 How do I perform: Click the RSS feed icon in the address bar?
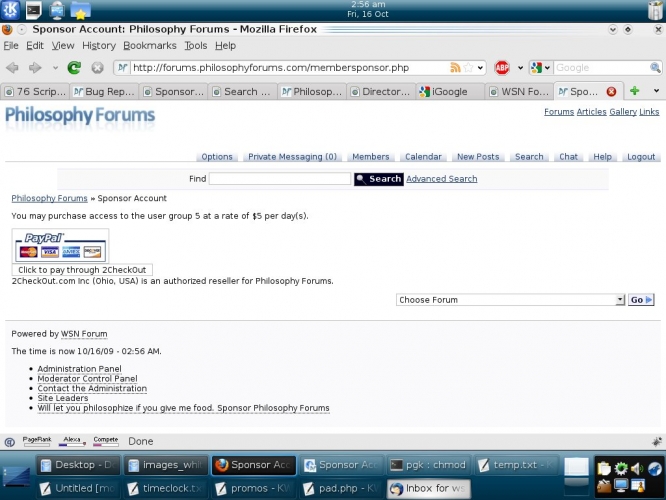456,68
